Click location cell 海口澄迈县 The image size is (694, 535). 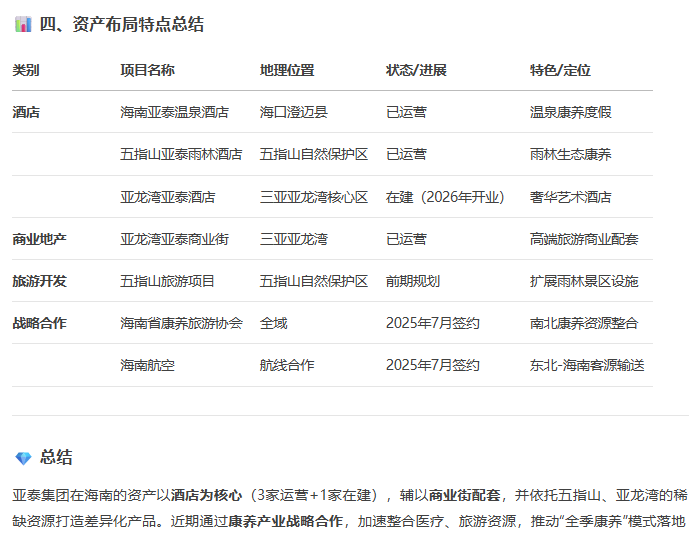coord(293,112)
